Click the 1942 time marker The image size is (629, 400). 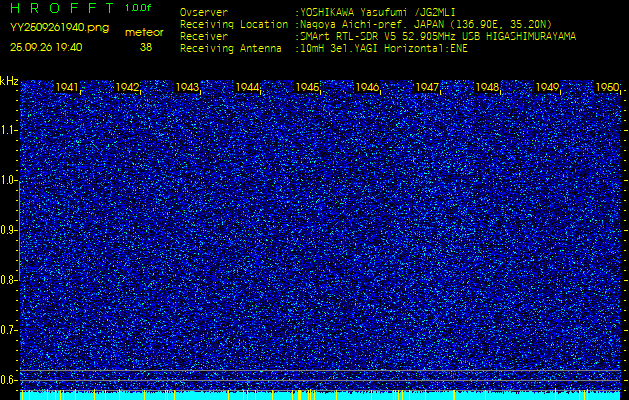pyautogui.click(x=127, y=87)
